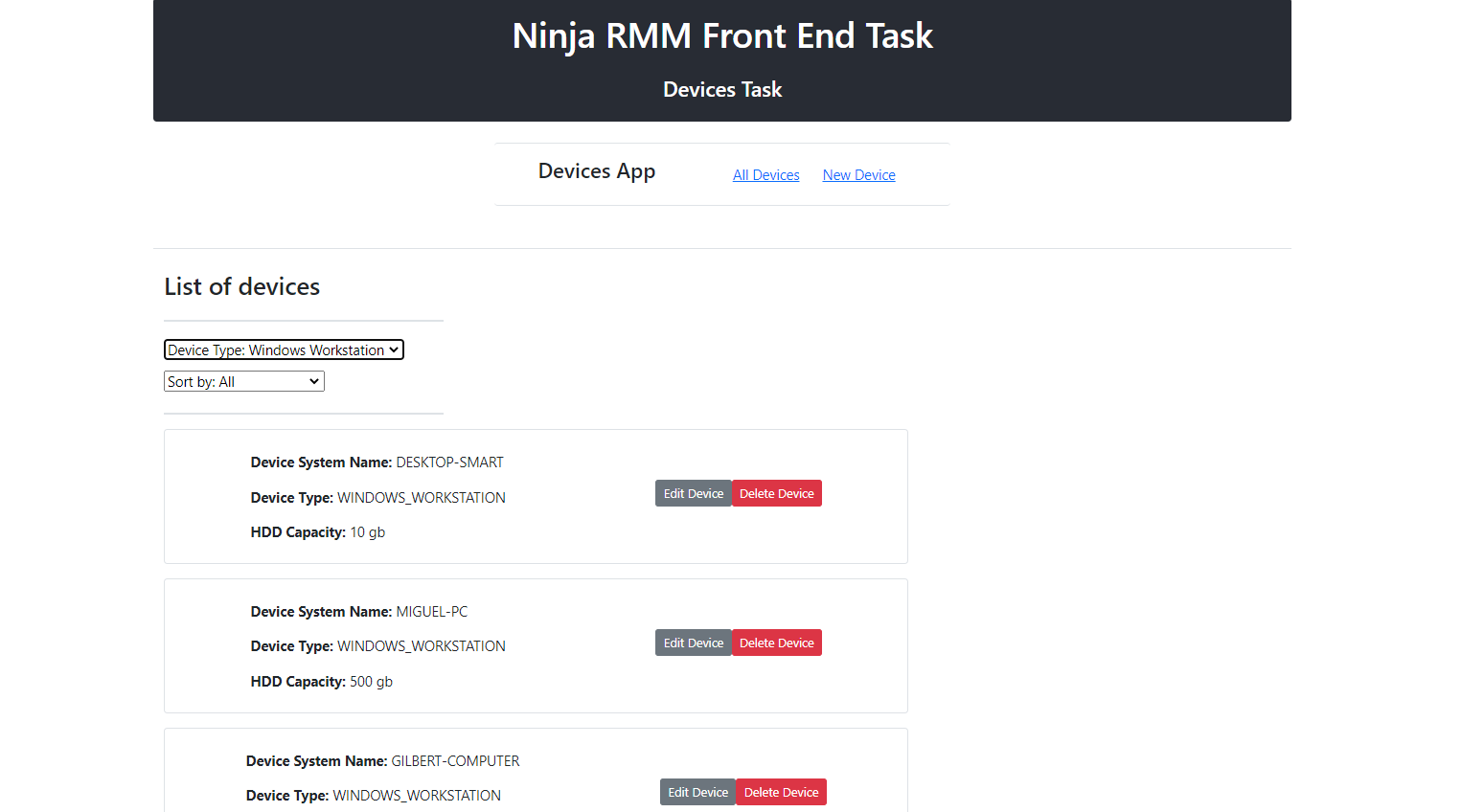Open the Sort by dropdown

(x=244, y=382)
